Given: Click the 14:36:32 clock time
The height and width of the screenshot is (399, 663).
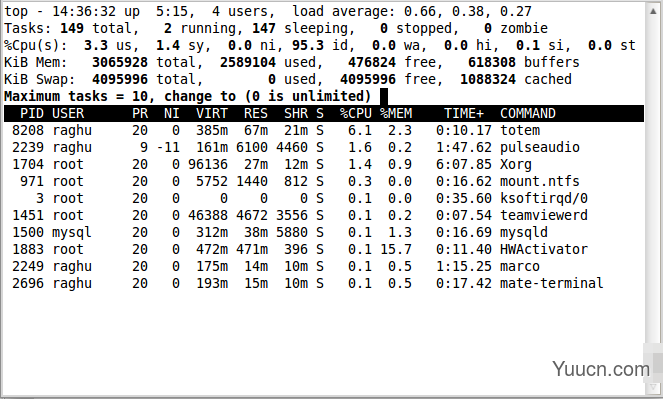Looking at the screenshot, I should [84, 11].
